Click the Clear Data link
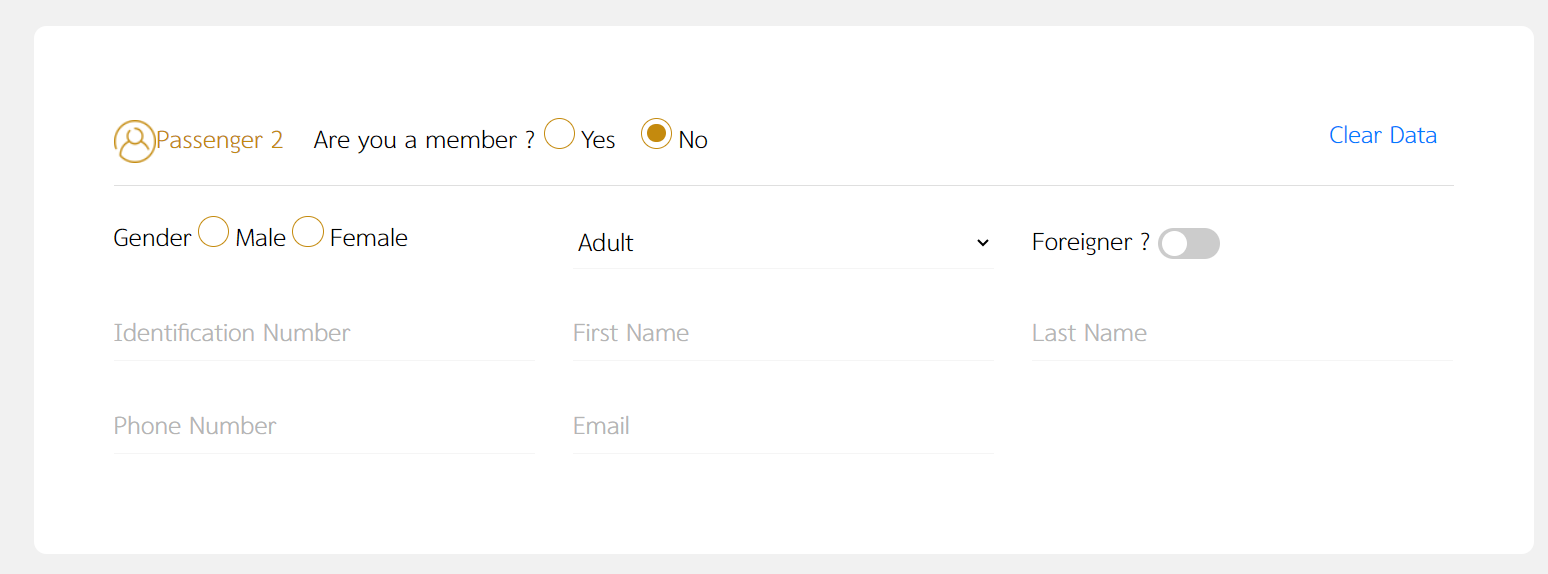 click(x=1383, y=135)
